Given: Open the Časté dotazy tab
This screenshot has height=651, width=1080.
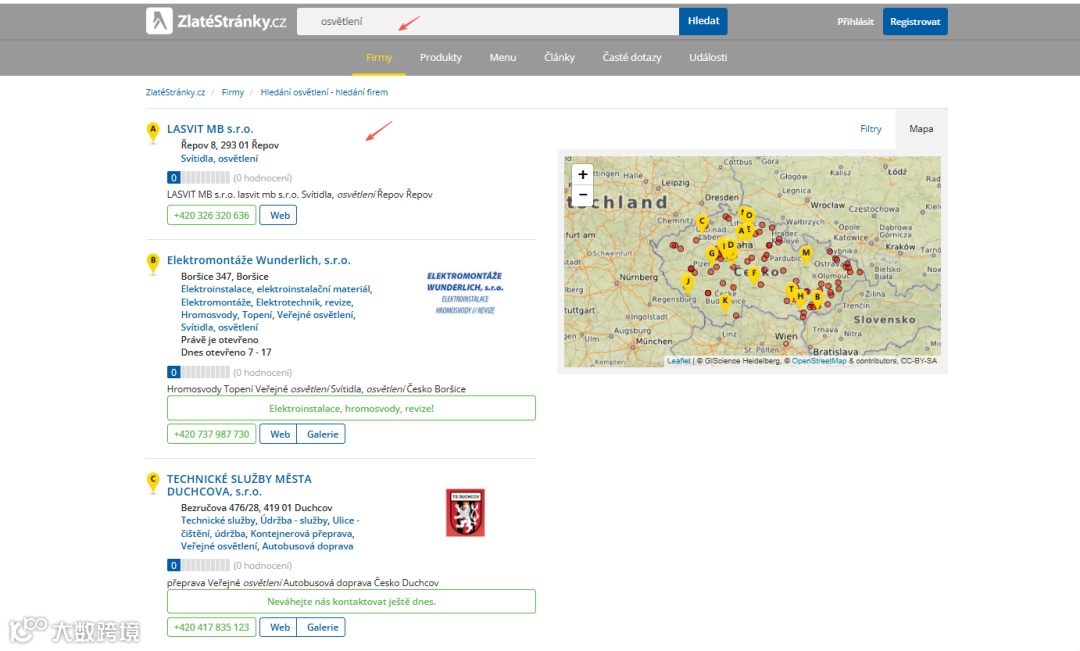Looking at the screenshot, I should [632, 58].
